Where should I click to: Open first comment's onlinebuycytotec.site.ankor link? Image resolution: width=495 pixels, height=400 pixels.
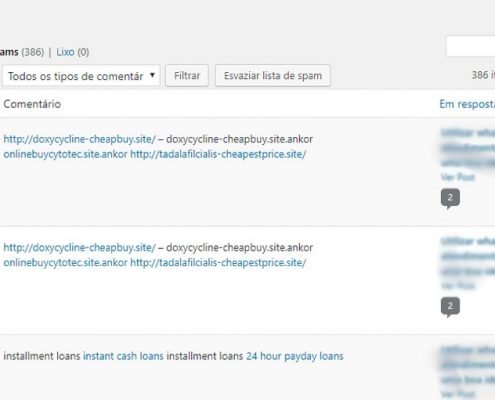[x=65, y=154]
